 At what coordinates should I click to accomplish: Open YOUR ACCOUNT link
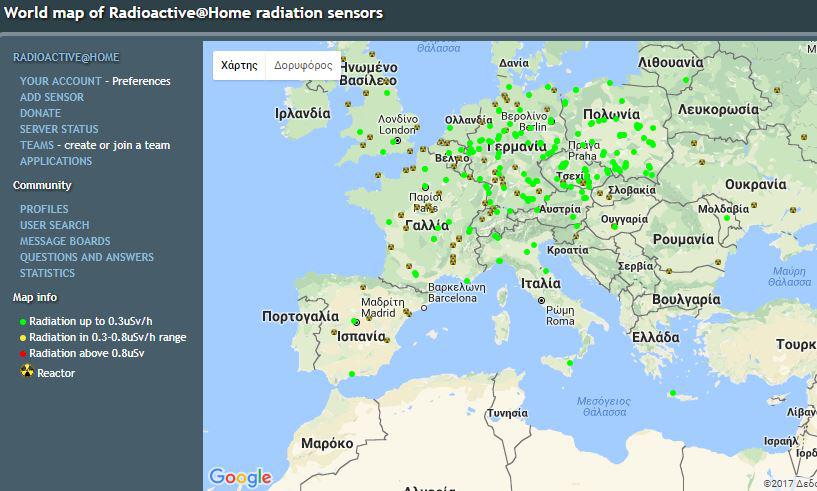coord(60,81)
